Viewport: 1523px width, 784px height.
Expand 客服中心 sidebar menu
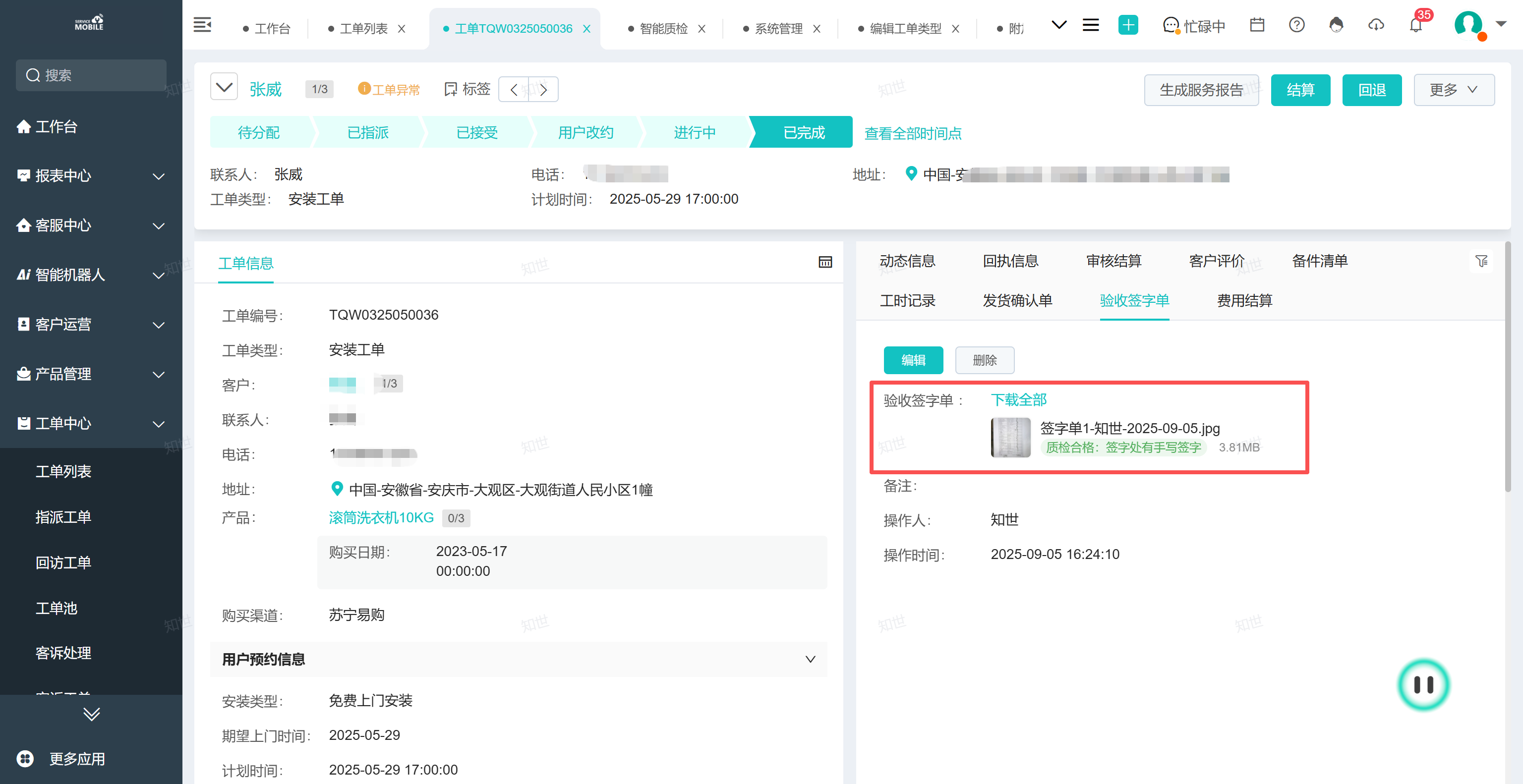pos(91,225)
